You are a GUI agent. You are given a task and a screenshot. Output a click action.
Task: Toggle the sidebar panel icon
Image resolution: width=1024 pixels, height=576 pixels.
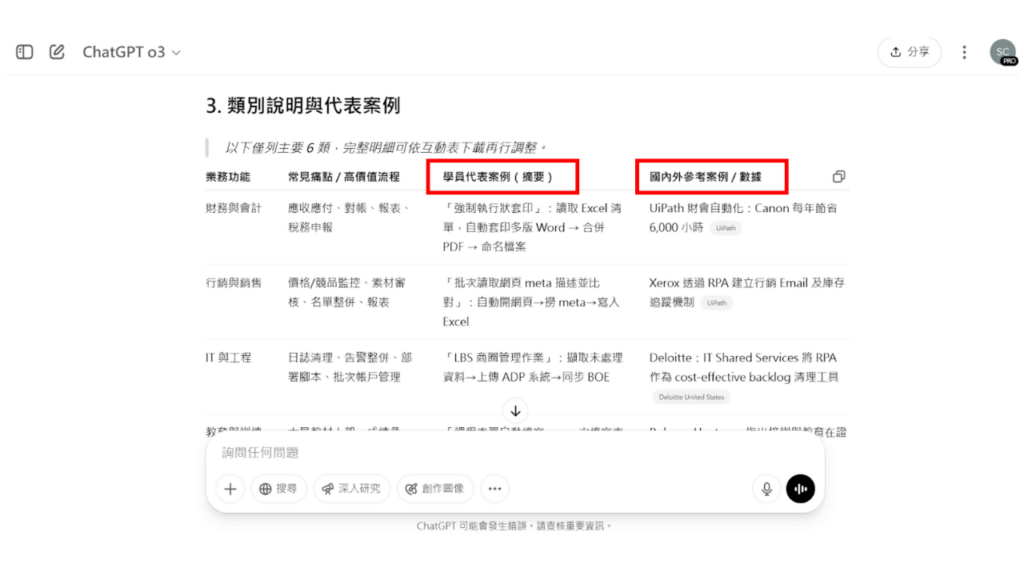point(25,52)
